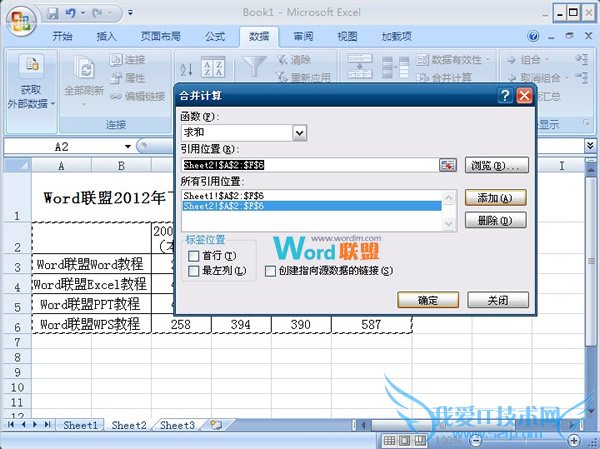
Task: Click the insert worksheet tab icon
Action: 216,425
